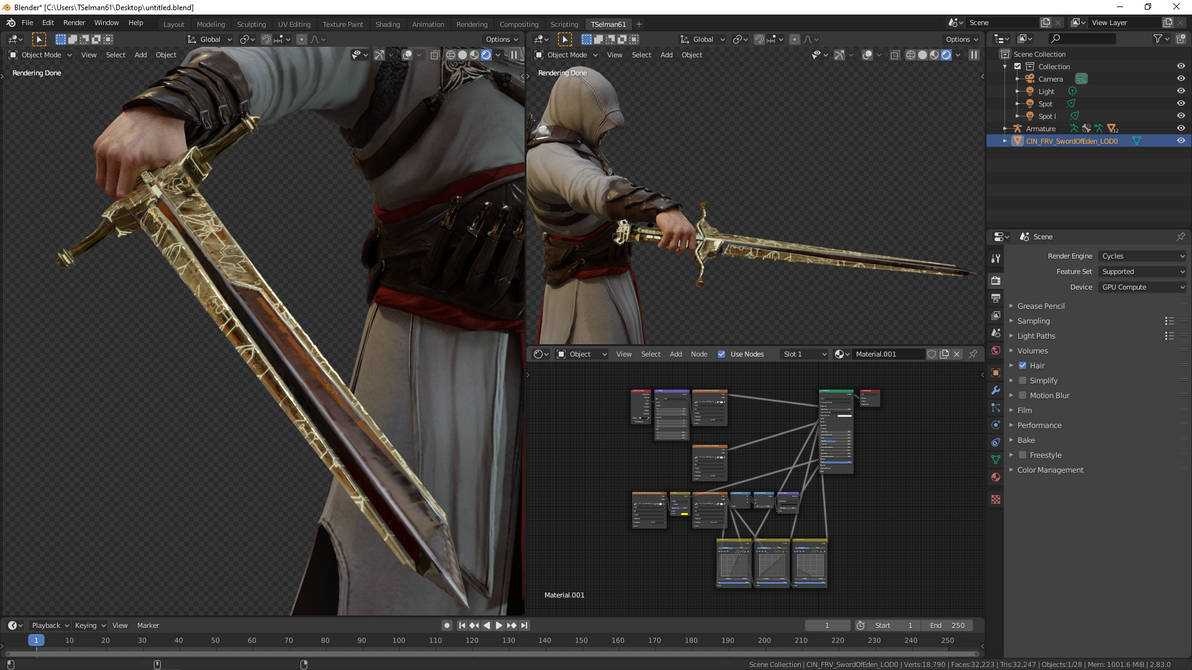Select wireframe shading in right viewport
Screen dimensions: 1192x670
coord(910,55)
